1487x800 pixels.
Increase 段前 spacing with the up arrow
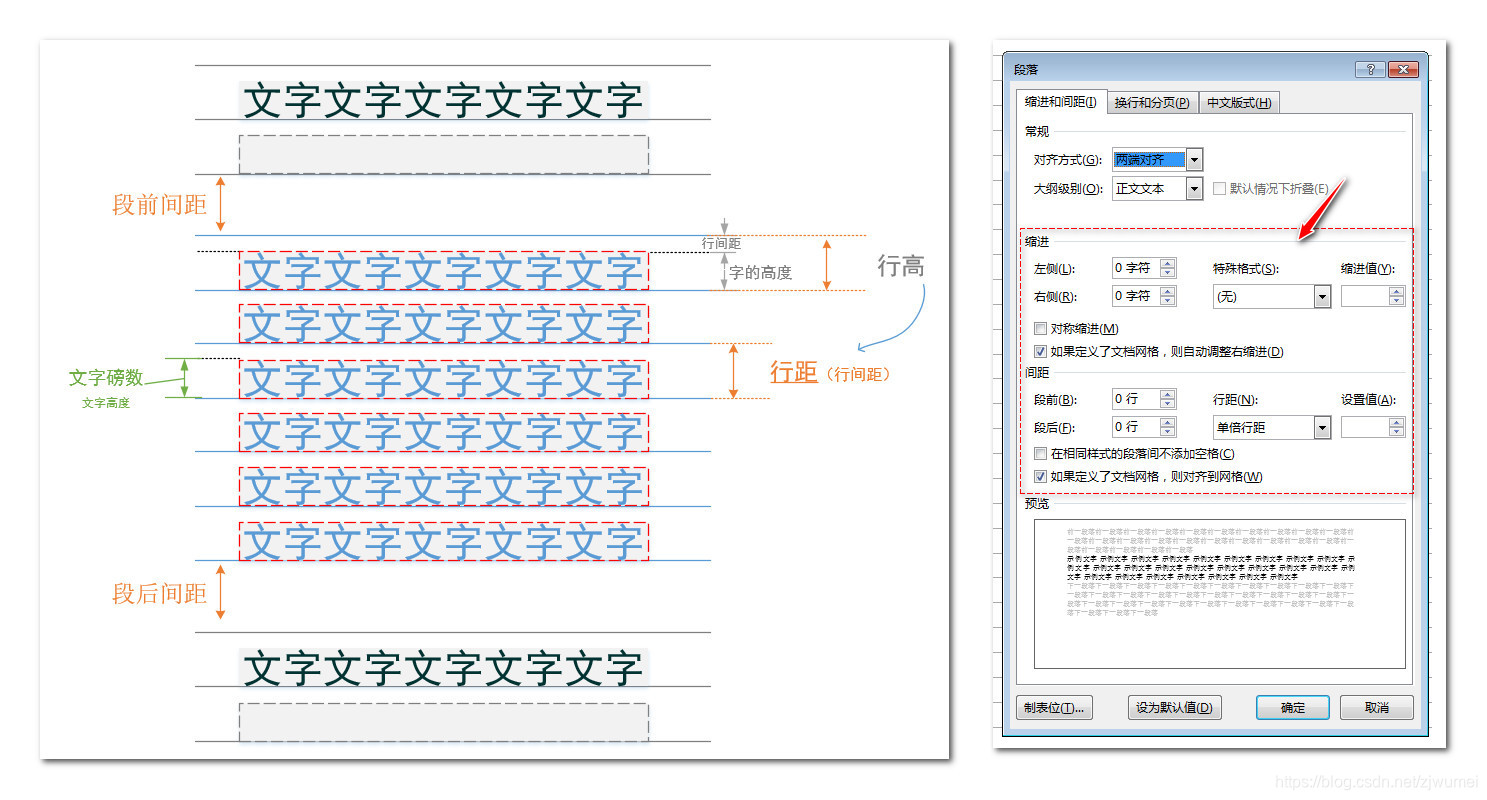[1168, 394]
